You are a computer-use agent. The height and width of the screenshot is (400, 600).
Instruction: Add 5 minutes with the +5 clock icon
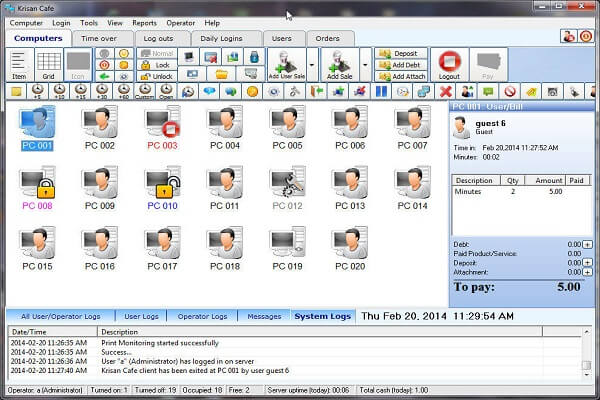coord(37,92)
